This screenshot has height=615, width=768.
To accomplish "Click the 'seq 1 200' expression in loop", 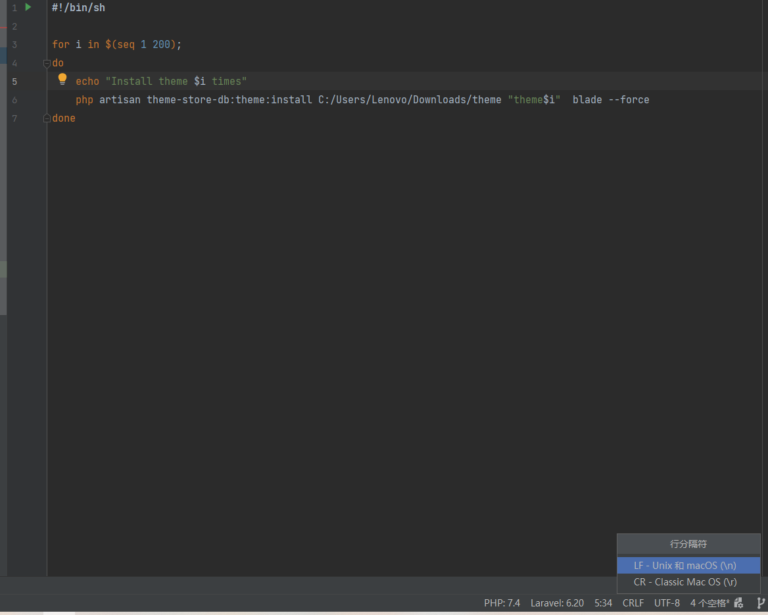I will coord(145,44).
